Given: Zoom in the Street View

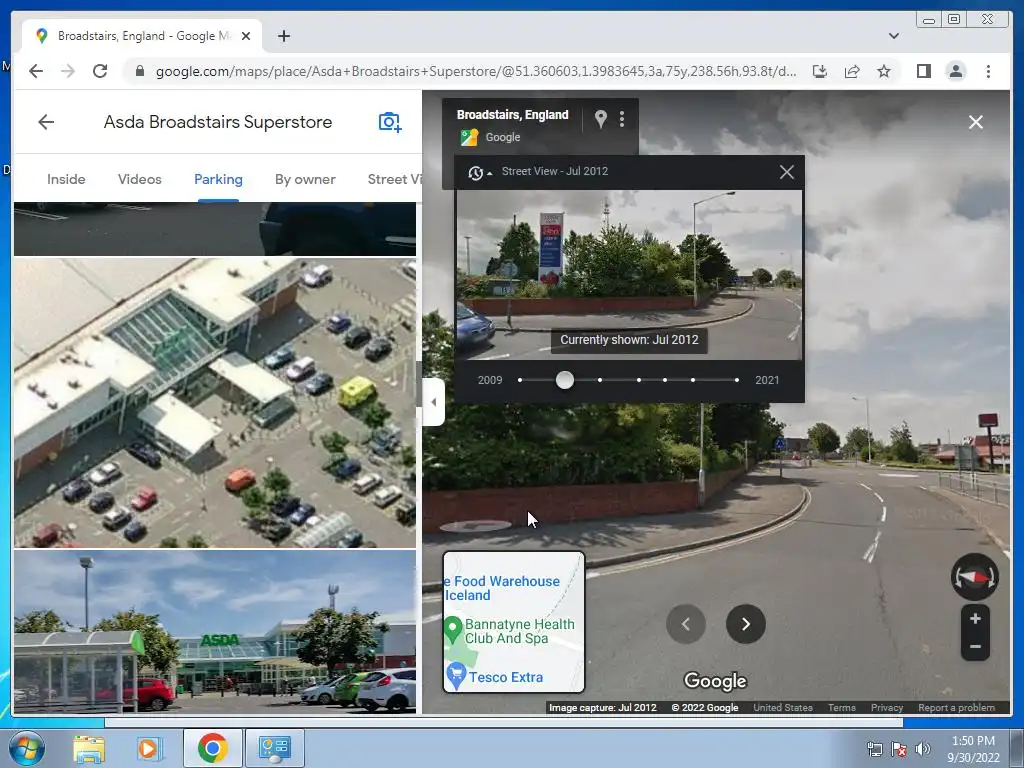Looking at the screenshot, I should point(975,618).
